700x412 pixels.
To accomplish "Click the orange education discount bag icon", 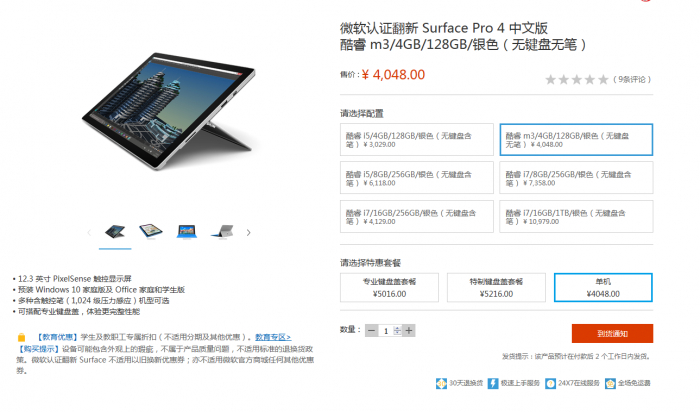I will (21, 337).
